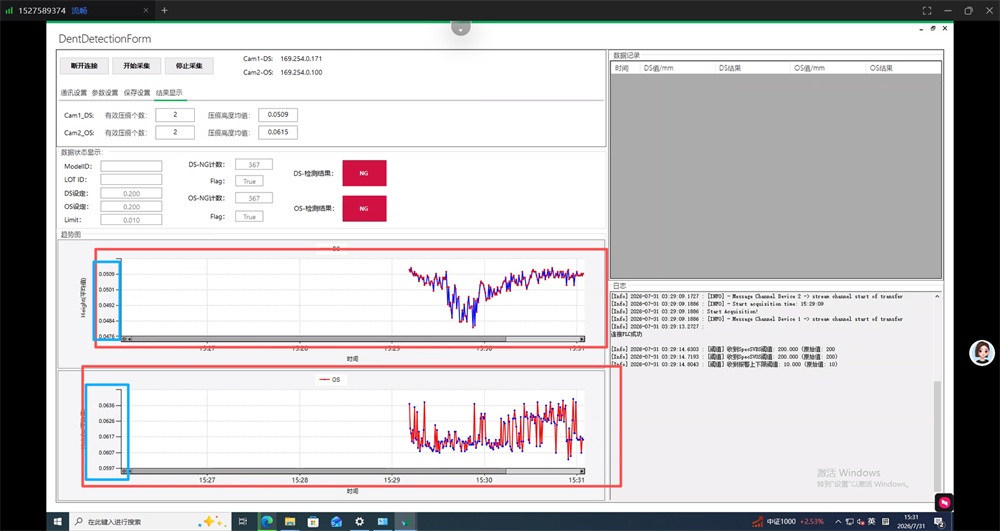
Task: Open the assistant avatar icon on the right edge
Action: (982, 353)
